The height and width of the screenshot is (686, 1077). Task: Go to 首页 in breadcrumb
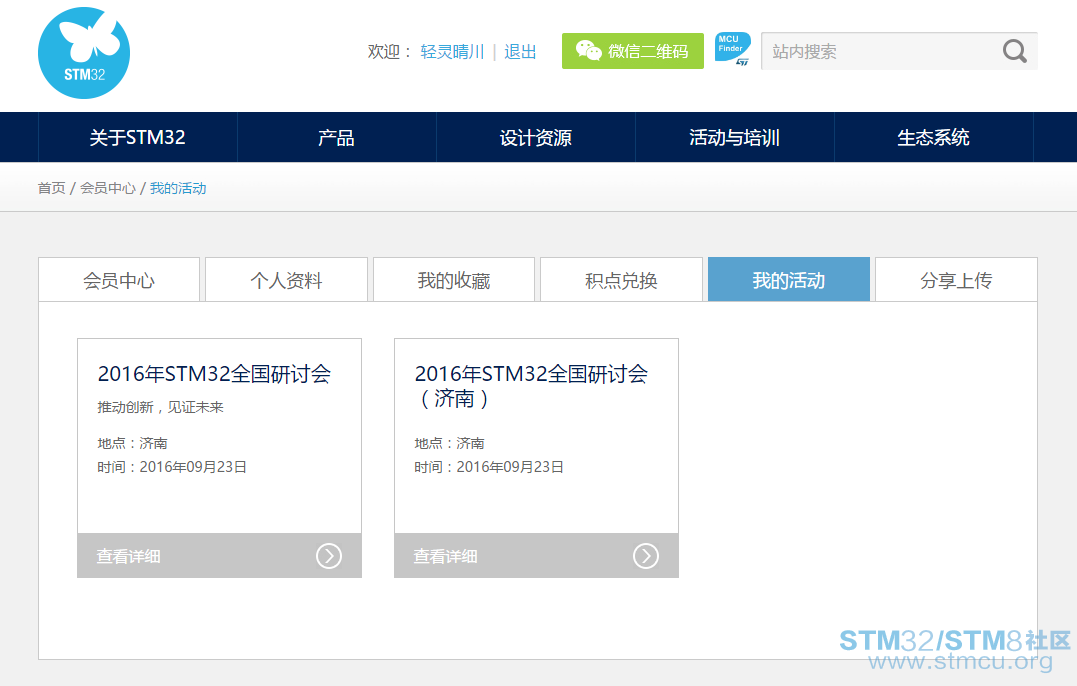tap(52, 188)
